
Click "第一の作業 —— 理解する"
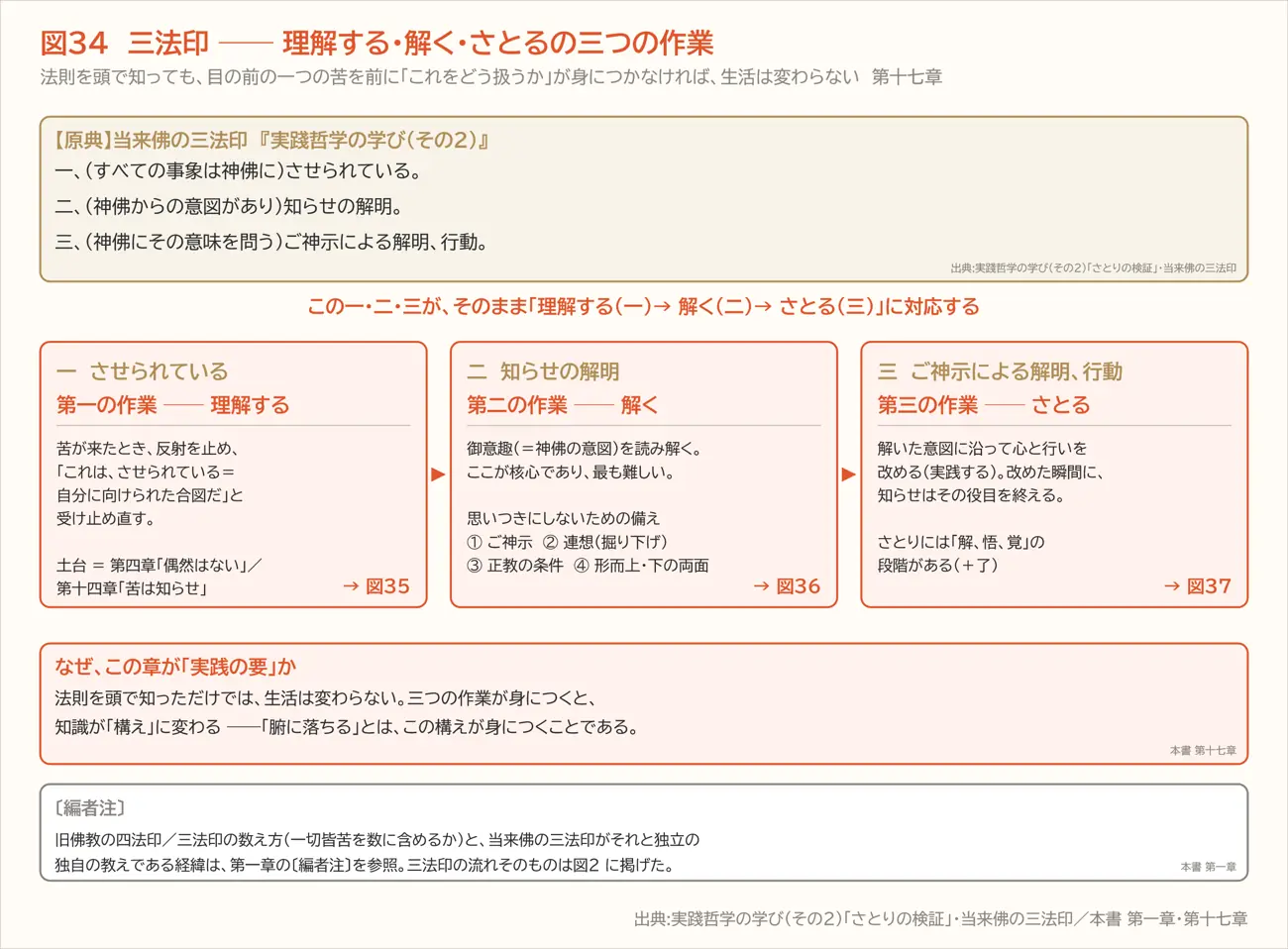[x=173, y=405]
